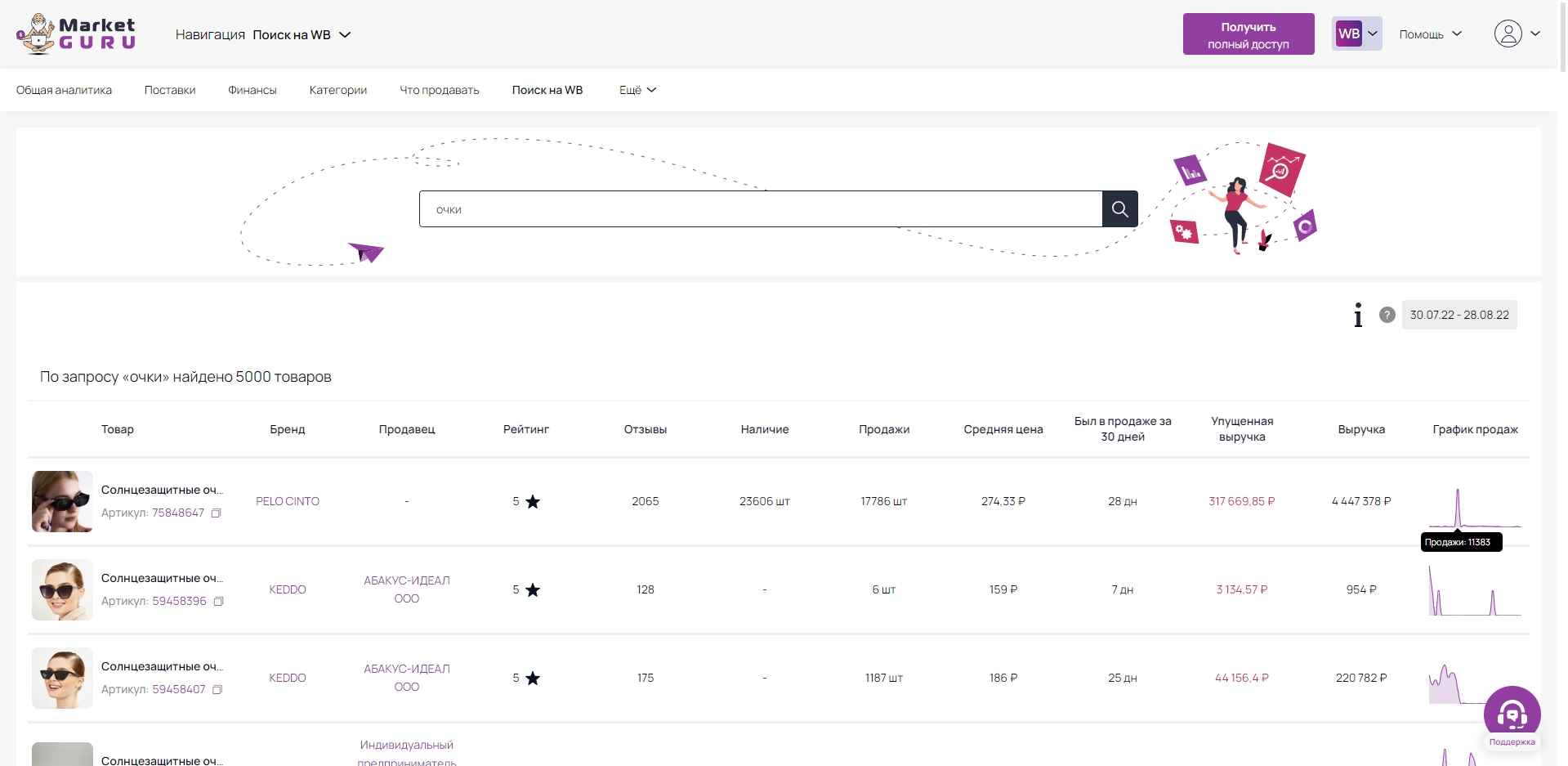
Task: Click the revenue value 220 782 ₽
Action: [x=1361, y=678]
